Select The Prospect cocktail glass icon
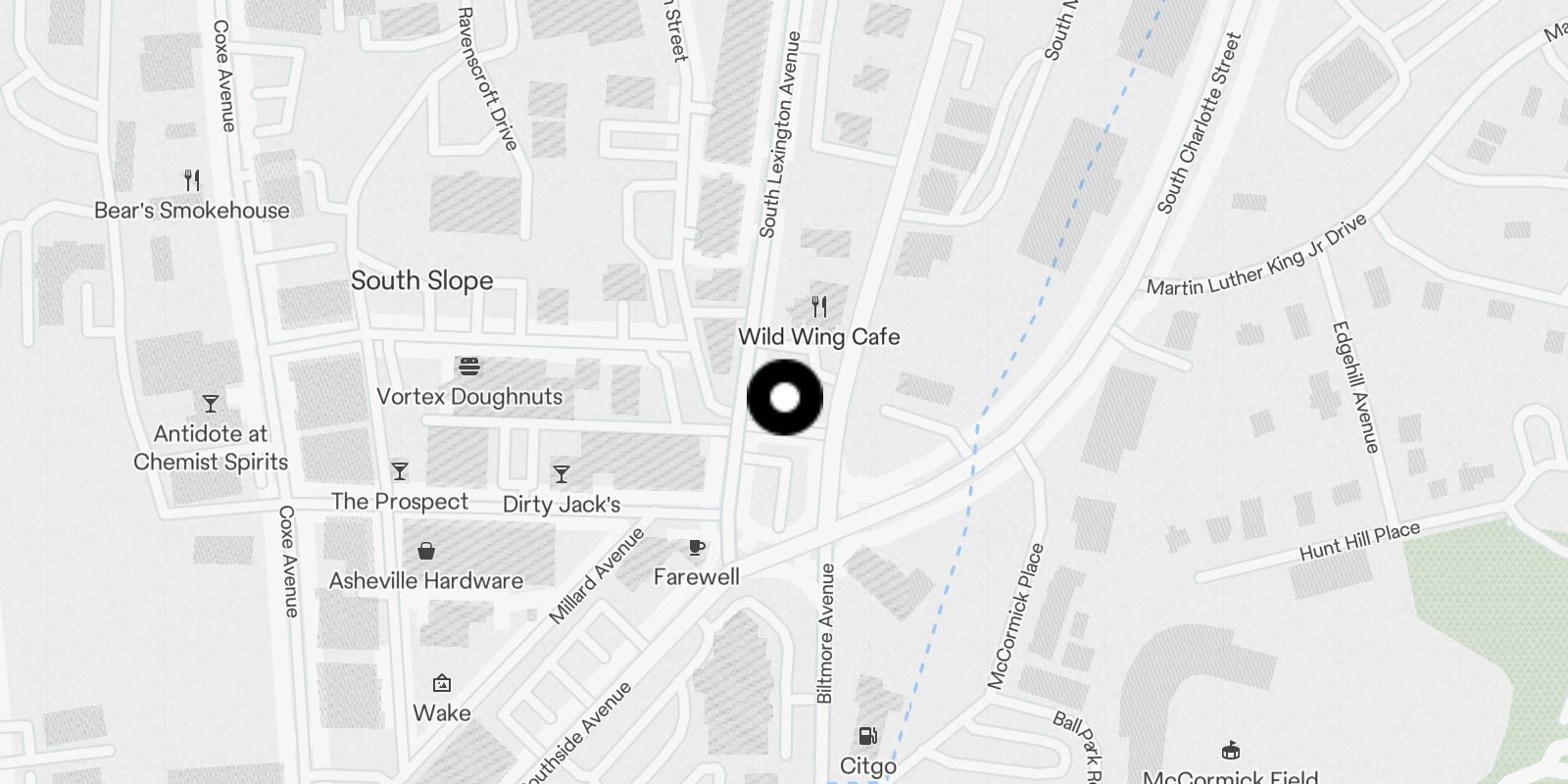The width and height of the screenshot is (1568, 784). pos(399,471)
